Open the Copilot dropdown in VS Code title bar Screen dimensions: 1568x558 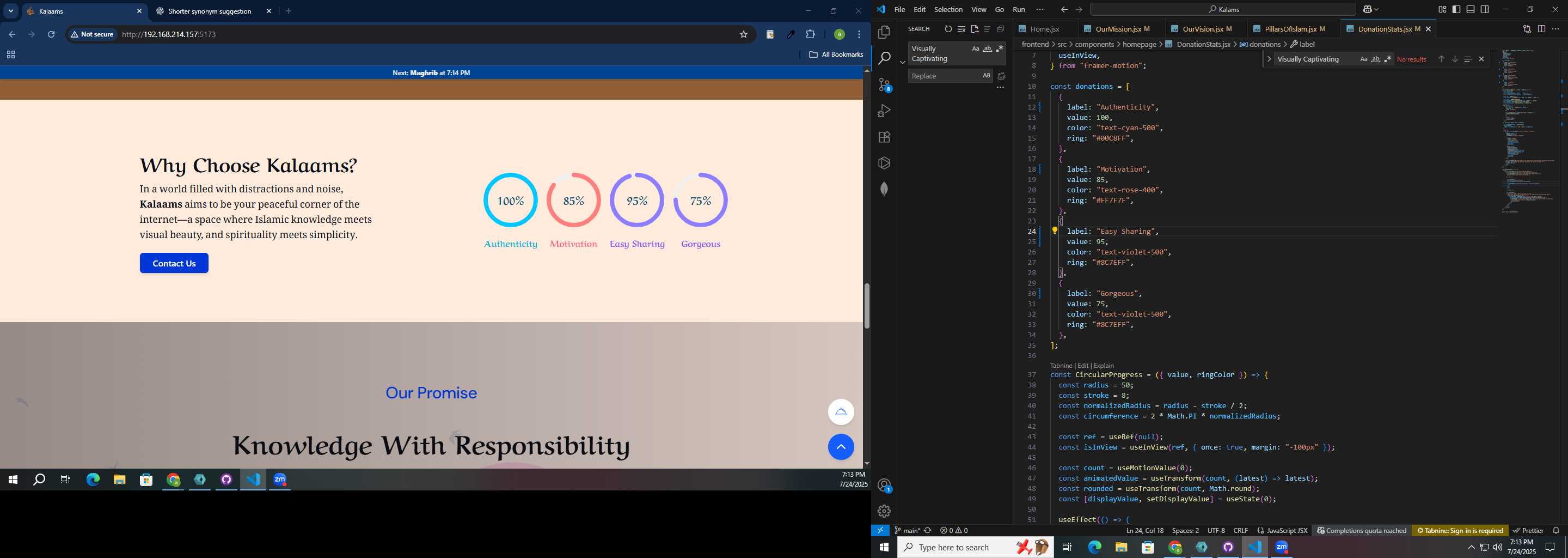pyautogui.click(x=1376, y=9)
